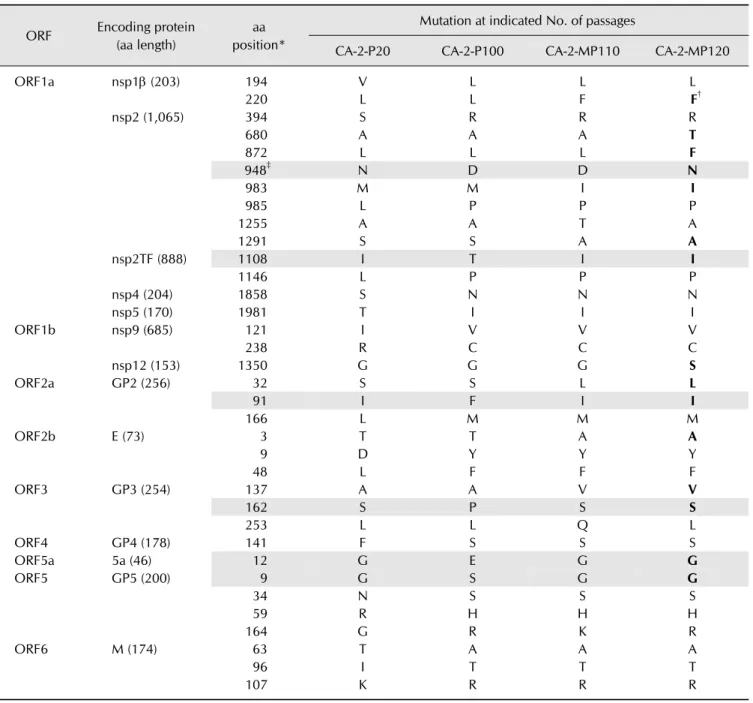Screen dimensions: 753x703
Task: Select the ORF5a row label
Action: [34, 560]
